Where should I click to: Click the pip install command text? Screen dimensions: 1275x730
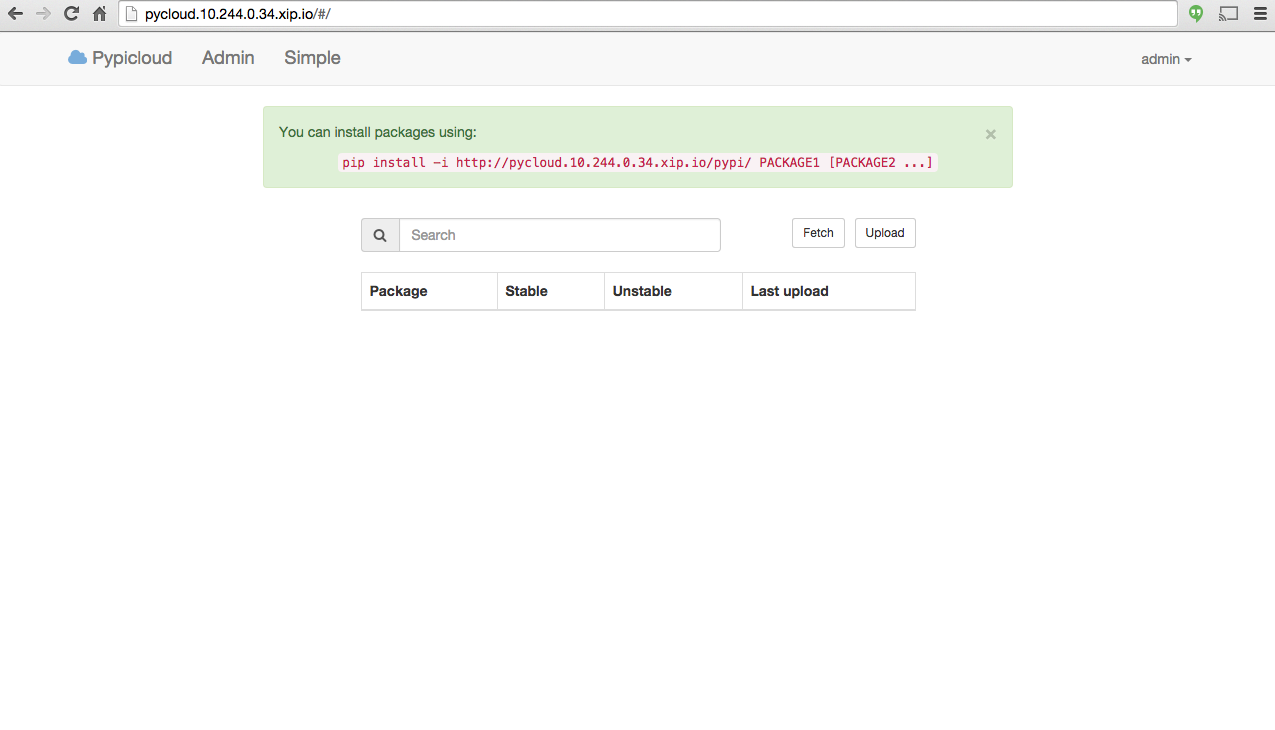click(638, 162)
